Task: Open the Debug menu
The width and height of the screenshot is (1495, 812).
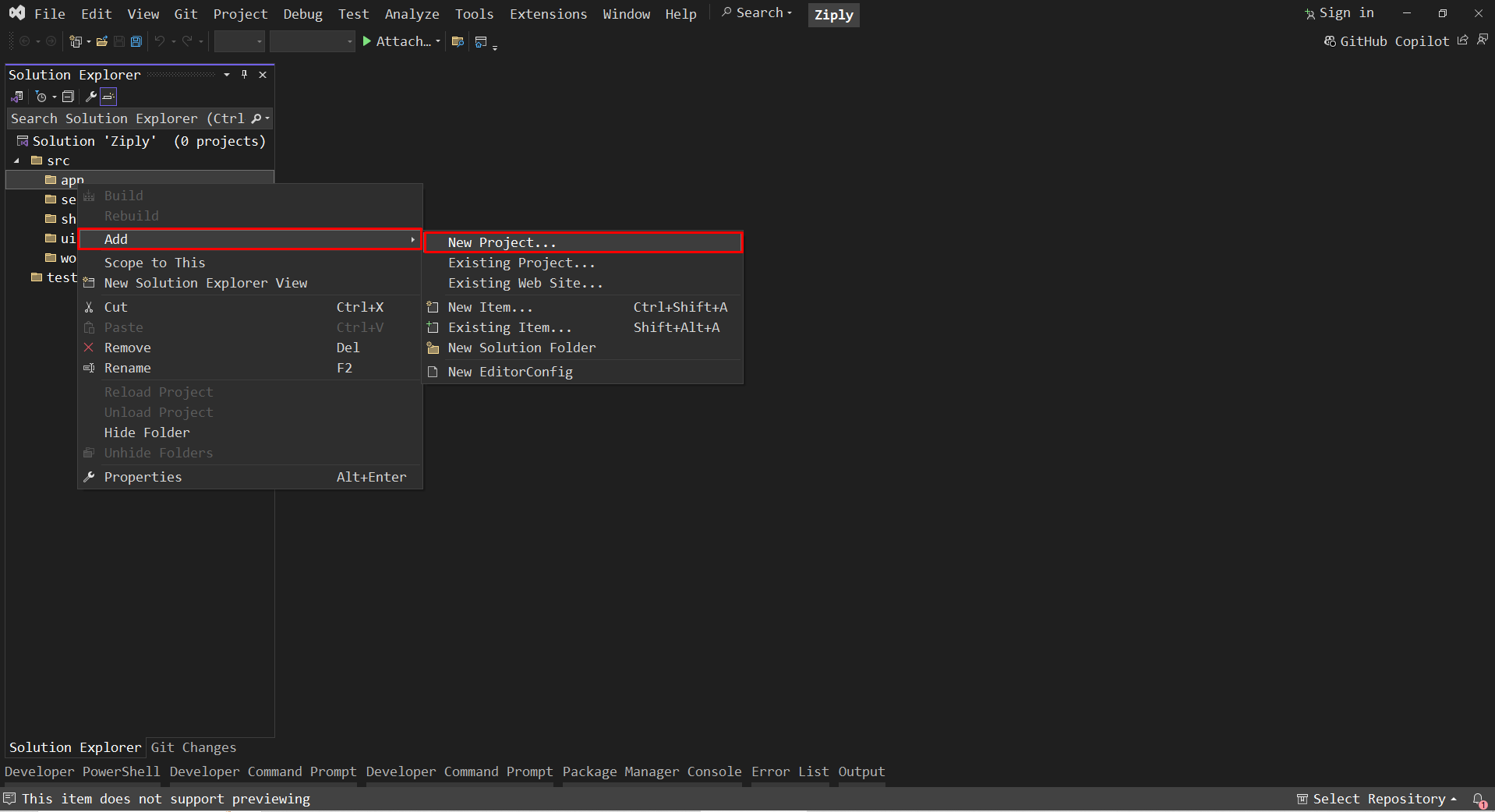Action: click(x=302, y=14)
